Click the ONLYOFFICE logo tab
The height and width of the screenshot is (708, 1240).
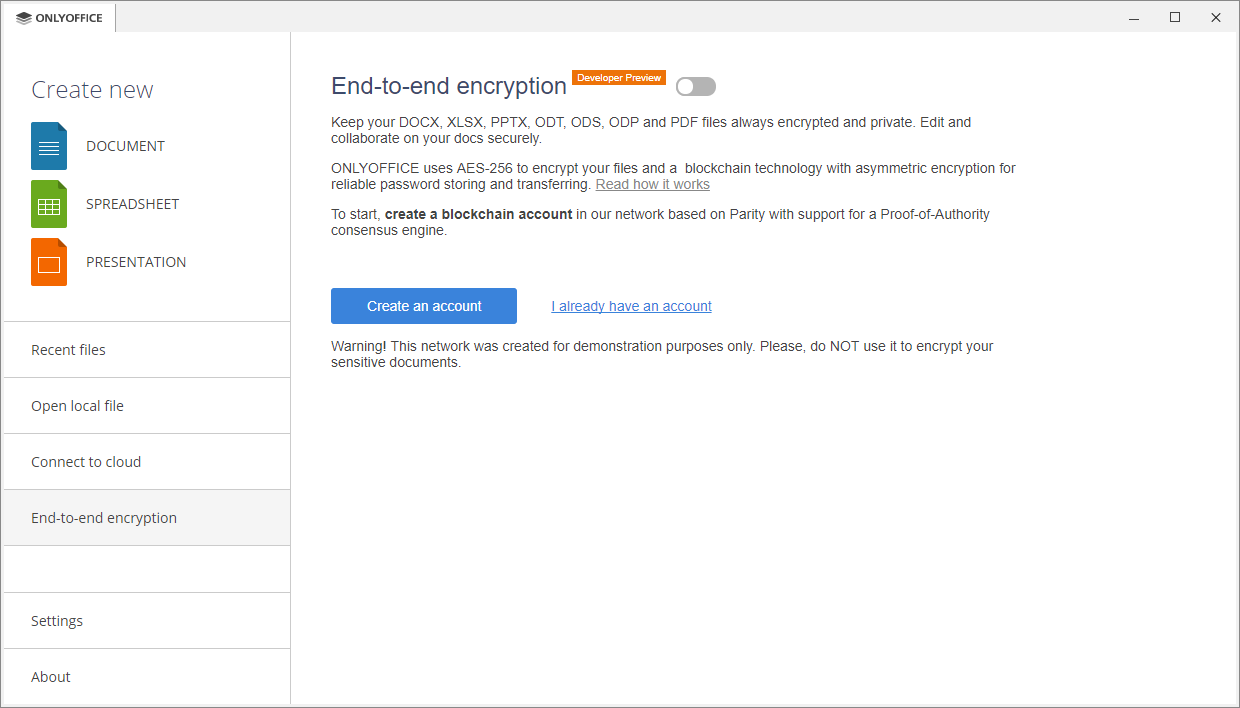[x=60, y=18]
